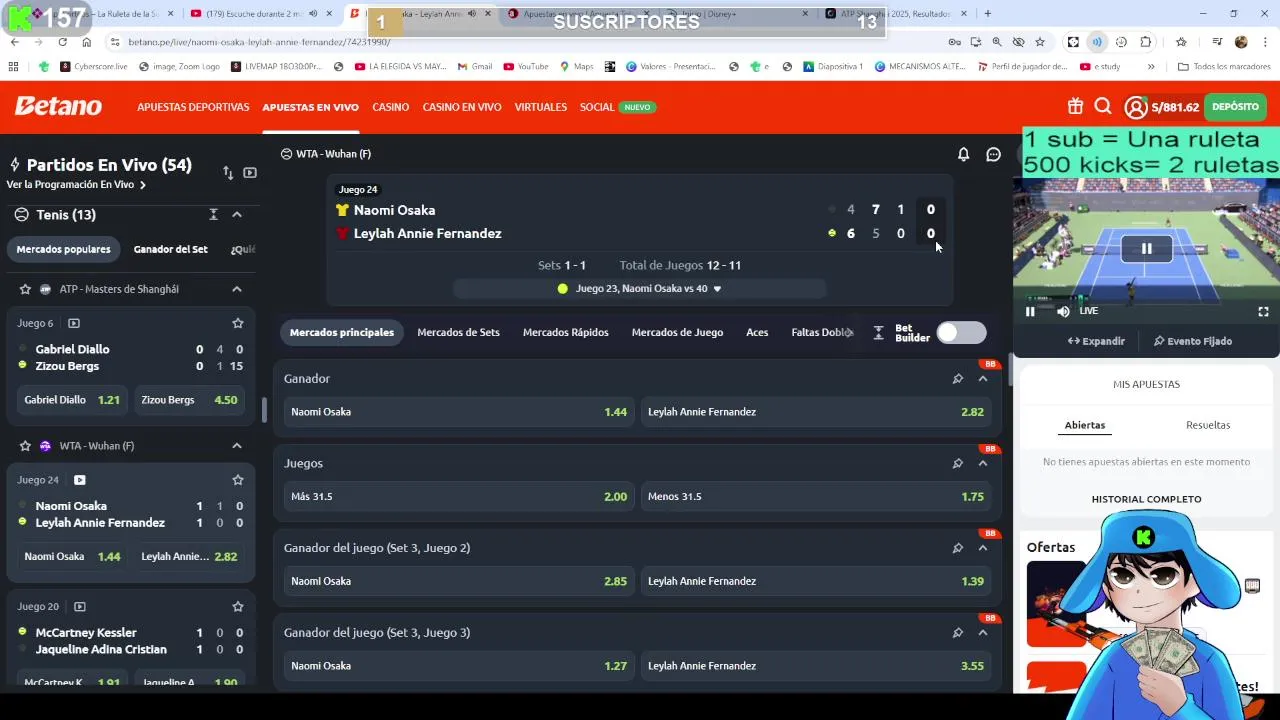Collapse Ganador del juego (Set 3, Juego 2)
This screenshot has height=720, width=1280.
(983, 548)
